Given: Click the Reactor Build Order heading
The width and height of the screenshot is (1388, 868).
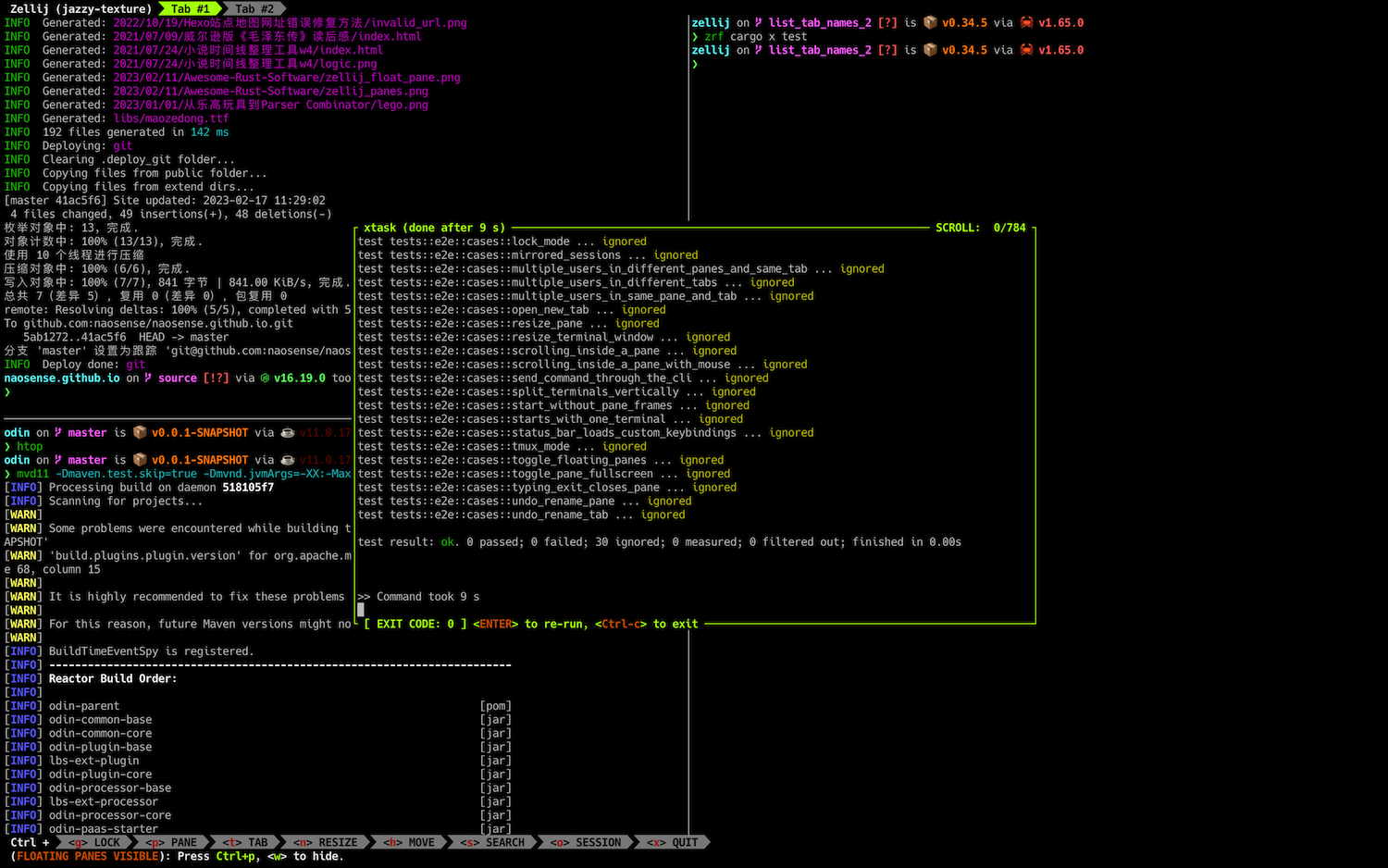Looking at the screenshot, I should coord(113,679).
